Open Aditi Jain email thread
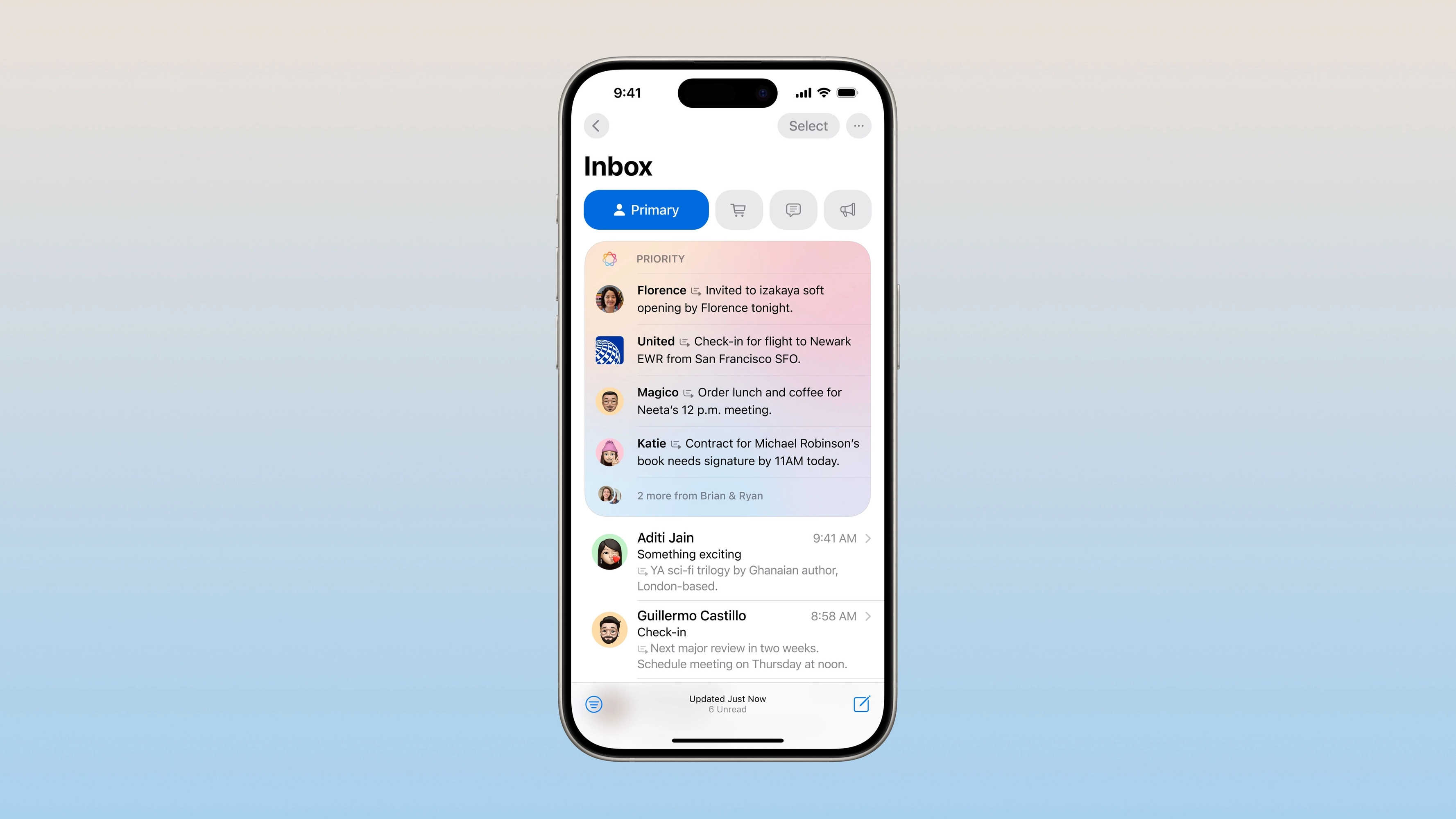This screenshot has height=819, width=1456. (x=728, y=561)
